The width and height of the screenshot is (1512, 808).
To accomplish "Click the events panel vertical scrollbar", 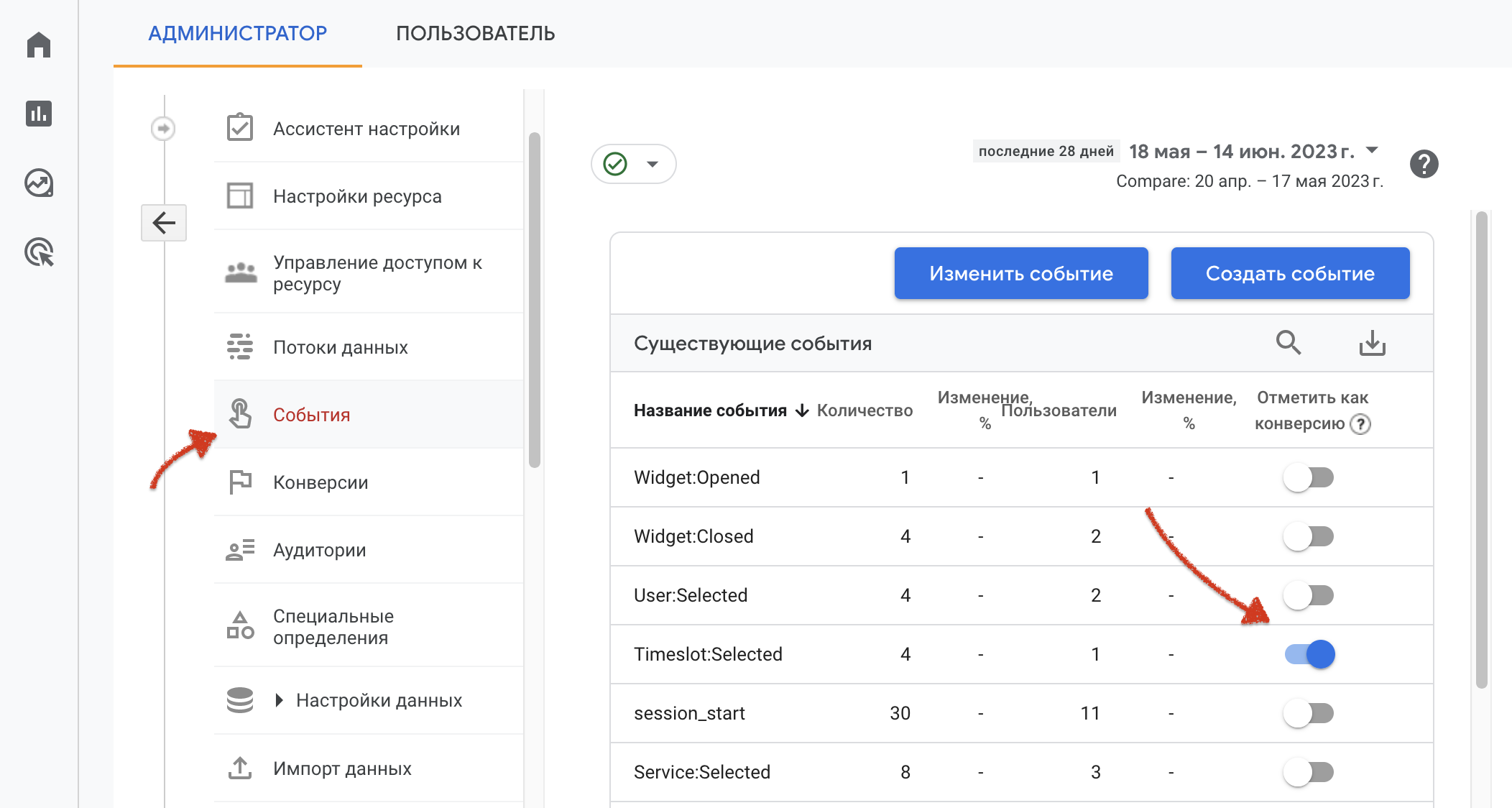I will click(1481, 449).
